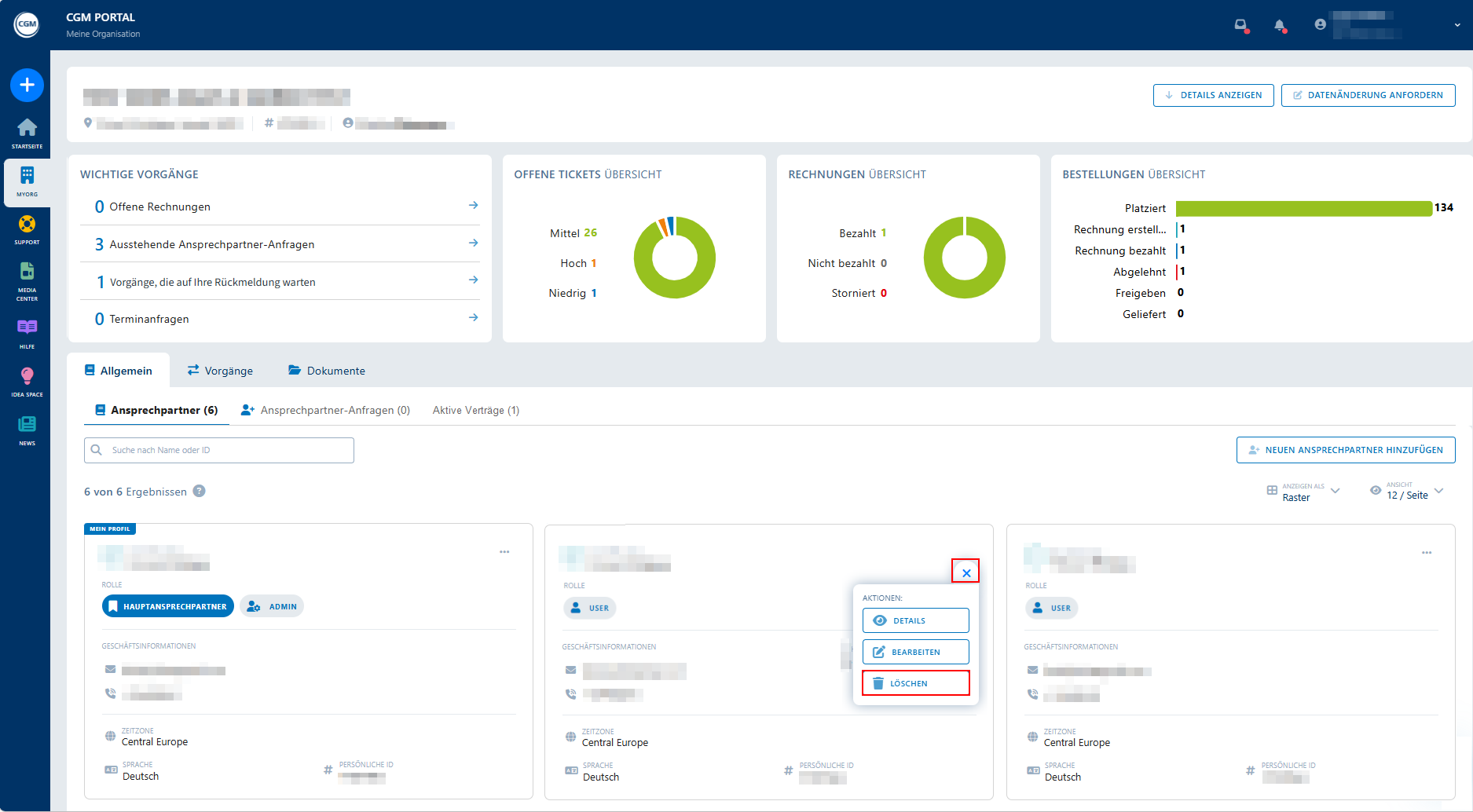This screenshot has width=1473, height=812.
Task: Open the messages icon in header
Action: [1240, 25]
